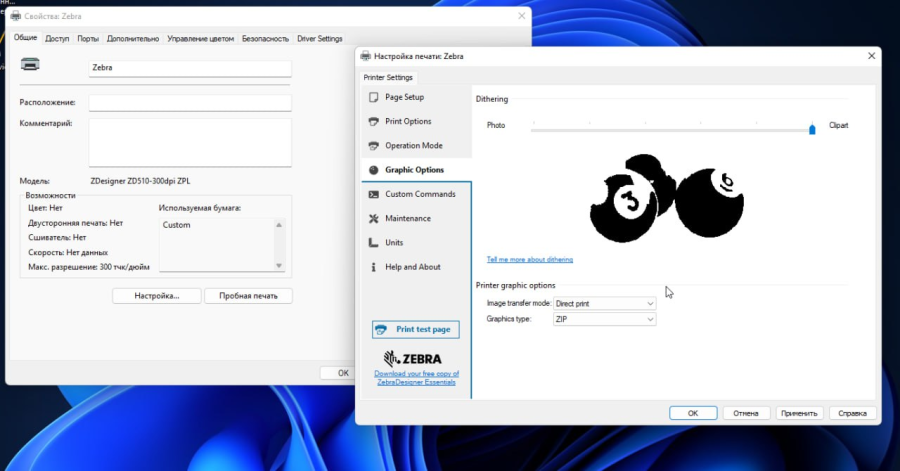Click OK in print settings dialog

tap(693, 413)
